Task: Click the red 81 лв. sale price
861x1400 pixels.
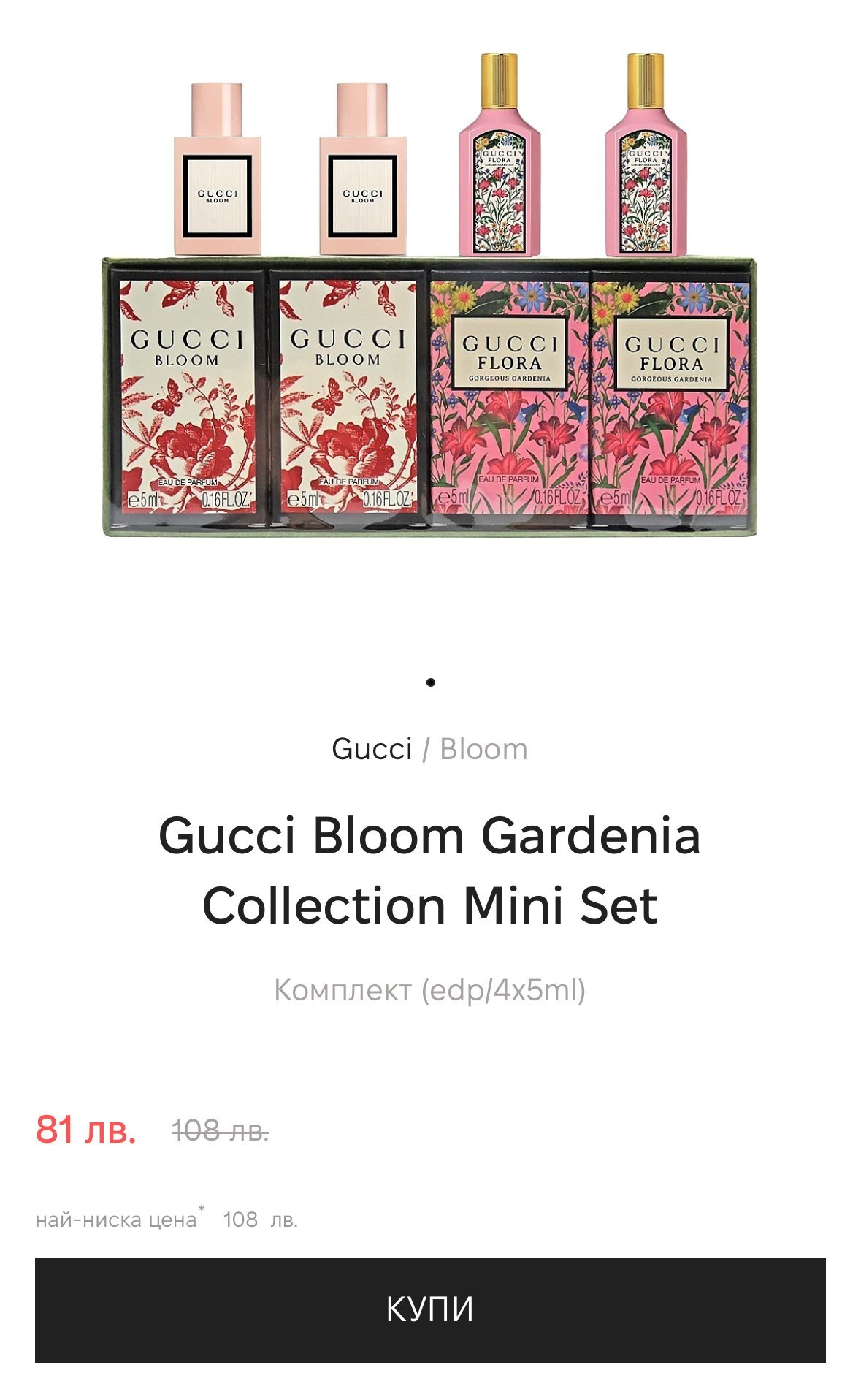Action: 86,1130
